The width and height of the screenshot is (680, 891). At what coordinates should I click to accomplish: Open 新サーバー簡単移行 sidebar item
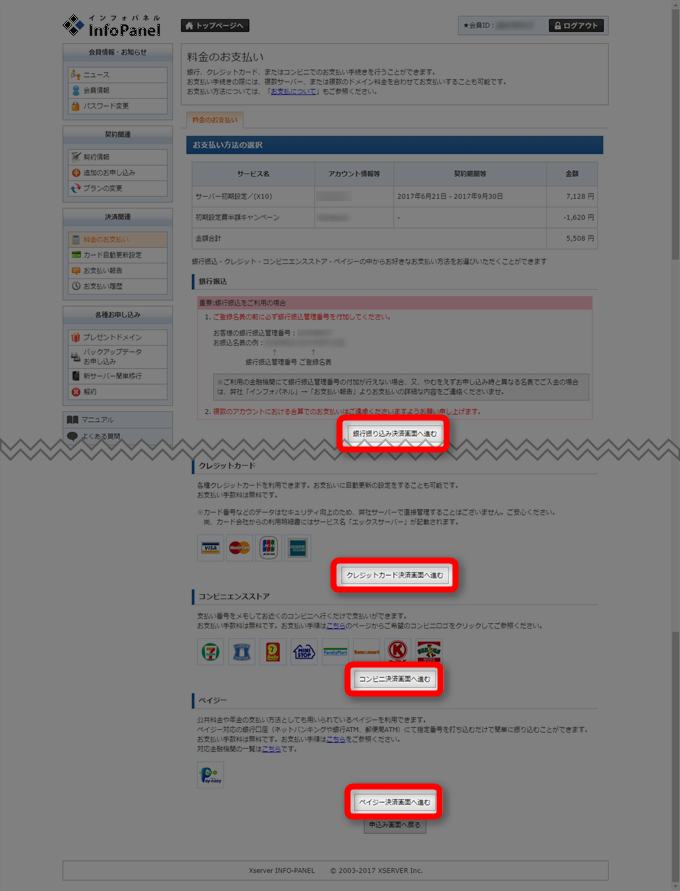click(118, 376)
